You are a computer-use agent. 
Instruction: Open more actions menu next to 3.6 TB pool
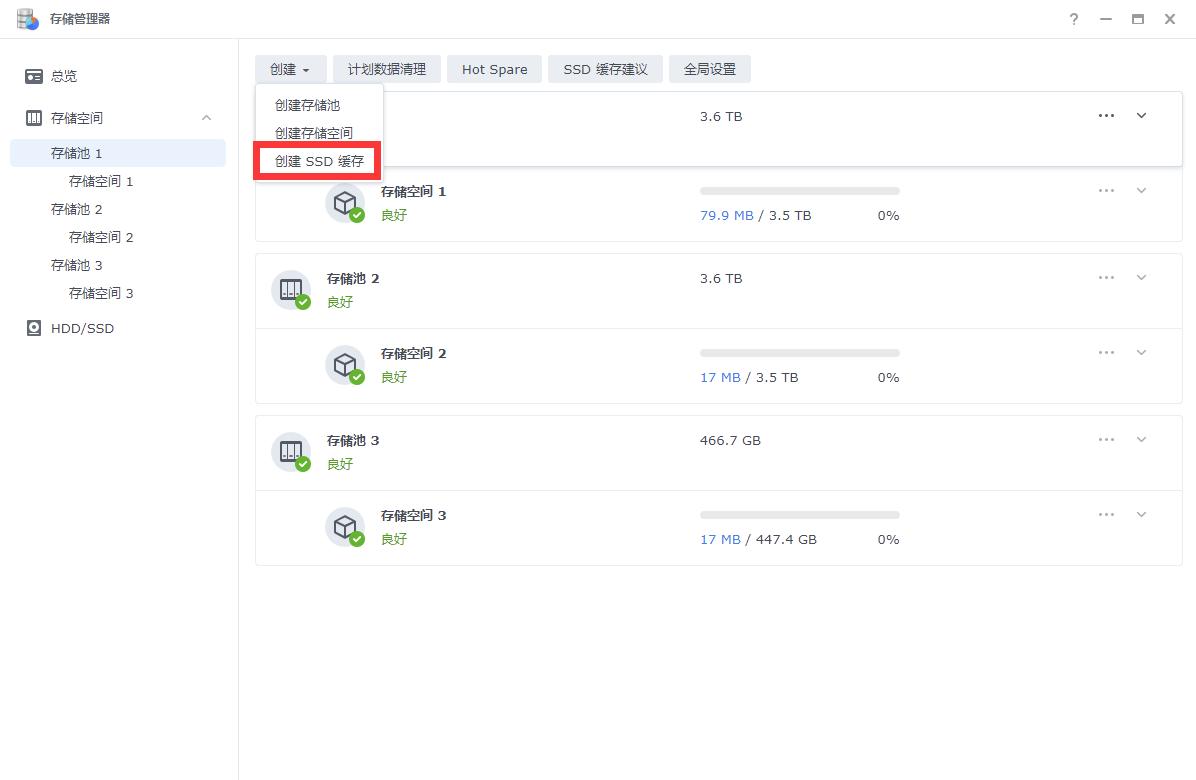[x=1106, y=115]
